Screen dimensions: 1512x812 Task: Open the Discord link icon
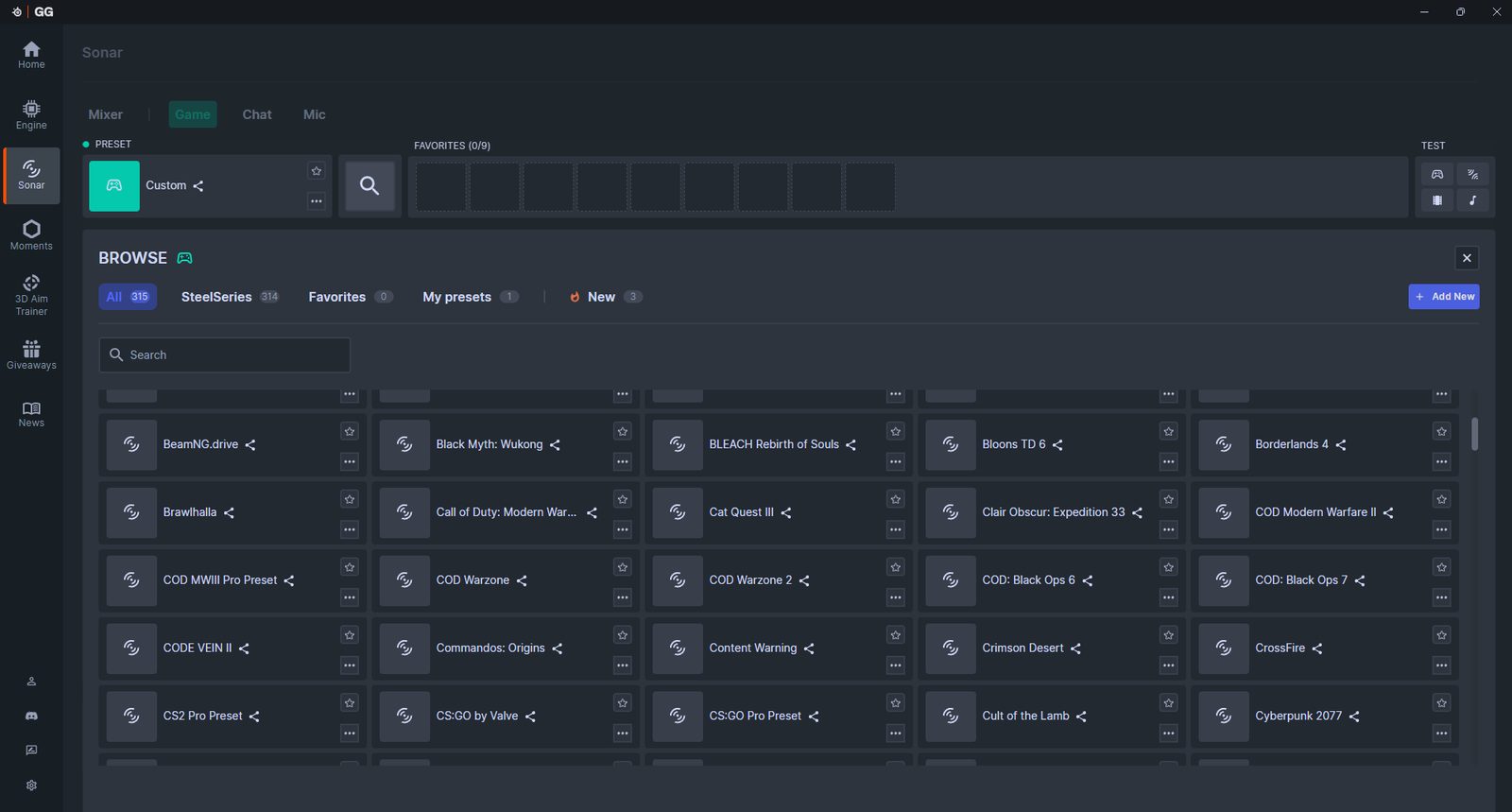31,716
